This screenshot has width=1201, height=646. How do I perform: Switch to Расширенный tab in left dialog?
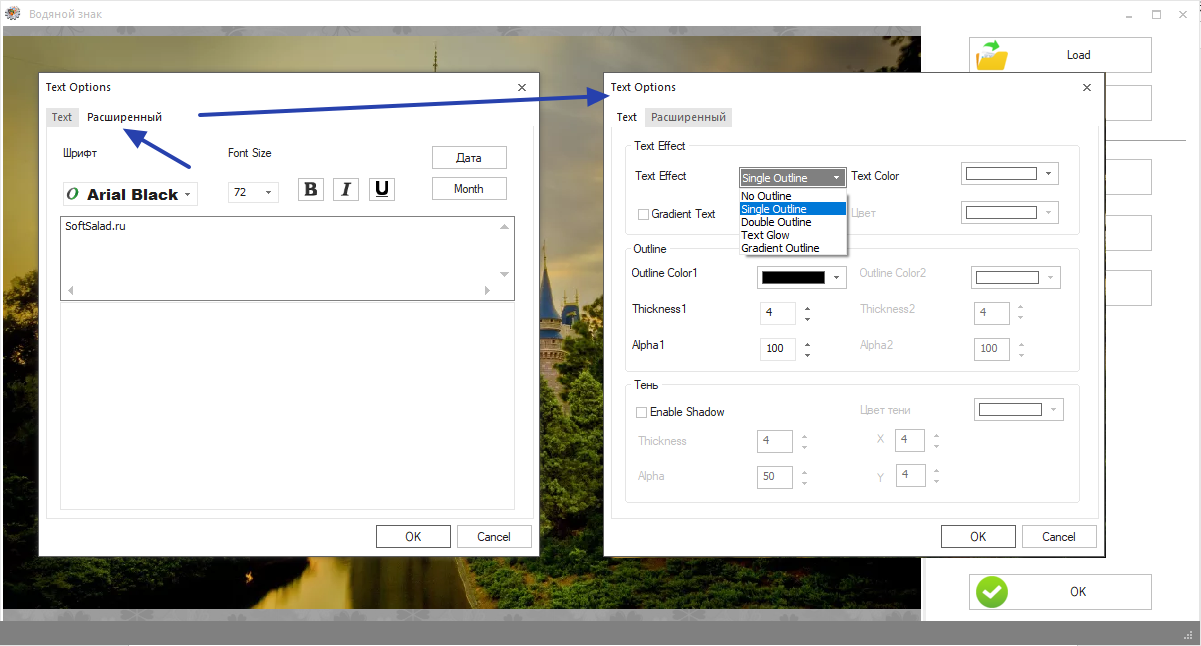[x=124, y=117]
